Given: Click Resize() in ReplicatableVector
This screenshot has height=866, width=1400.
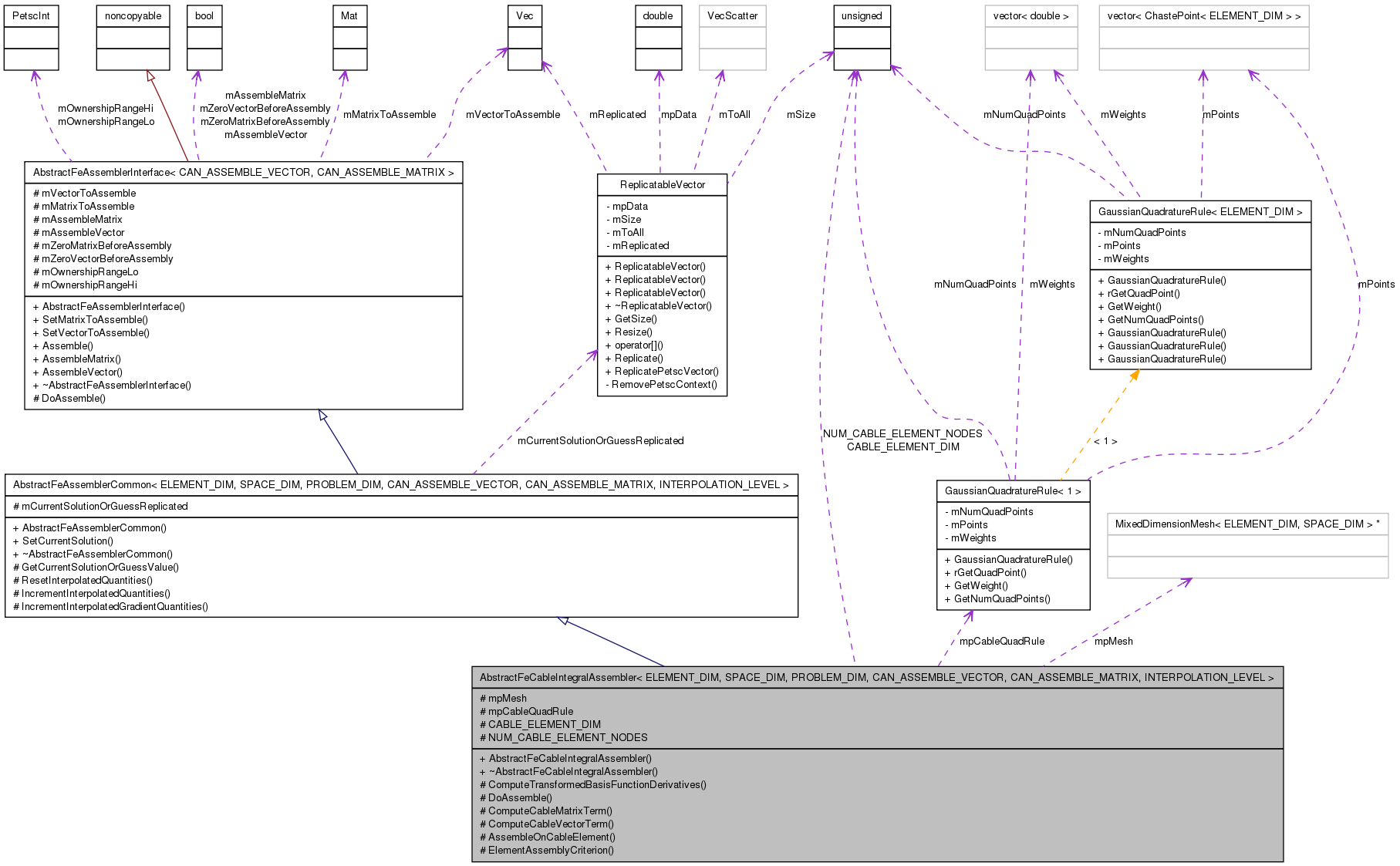Looking at the screenshot, I should tap(629, 332).
